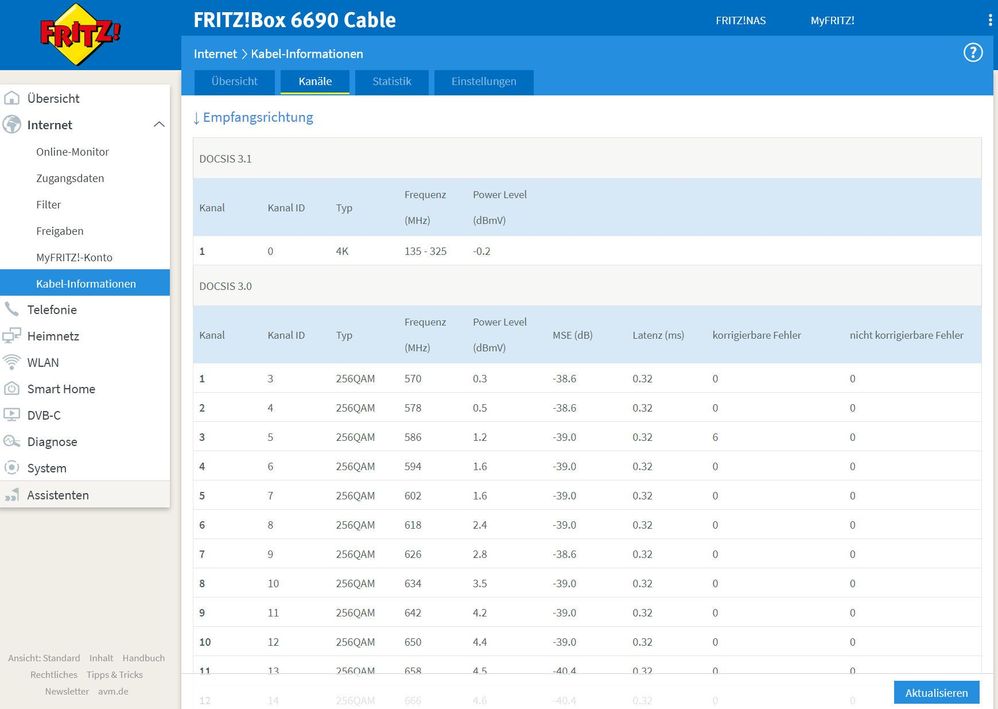Open the Handbuch footer link
This screenshot has height=709, width=998.
143,658
